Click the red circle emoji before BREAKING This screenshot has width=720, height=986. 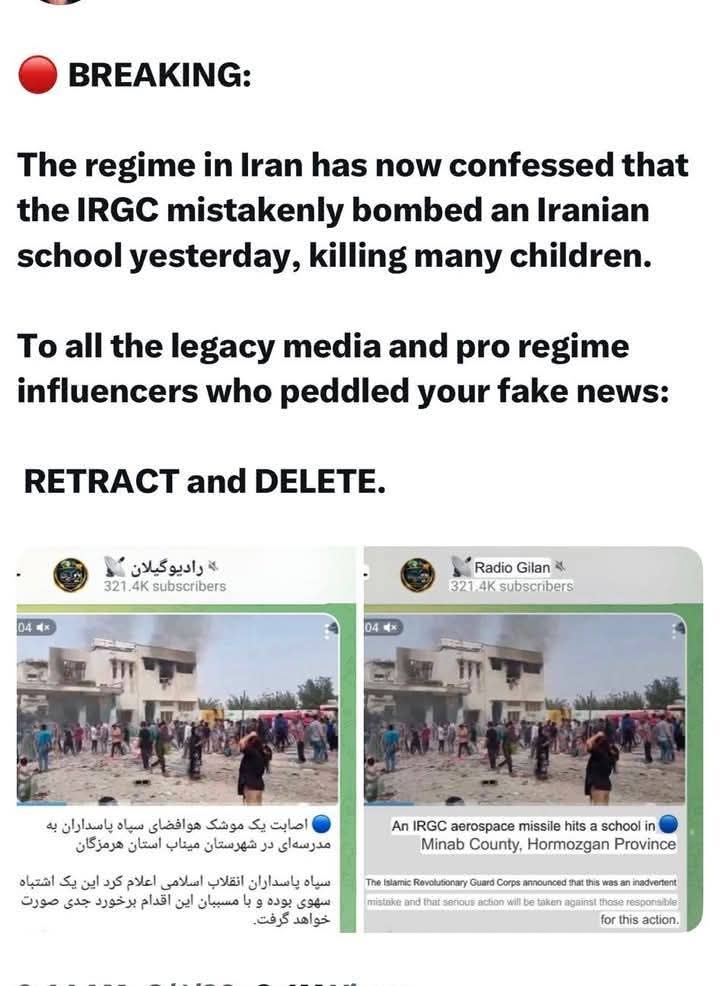pyautogui.click(x=38, y=75)
